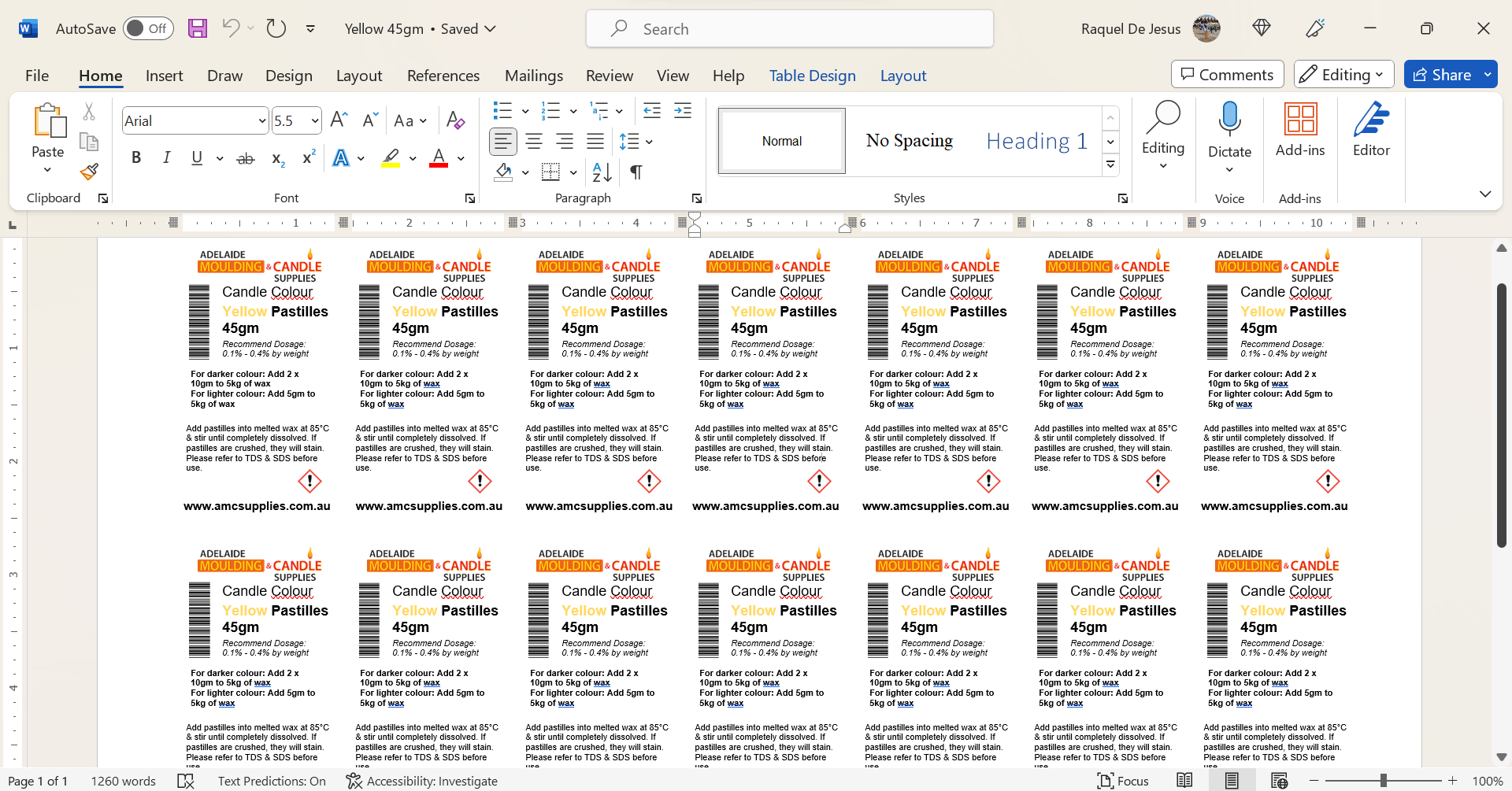Click the Search box
This screenshot has width=1512, height=791.
click(x=790, y=29)
